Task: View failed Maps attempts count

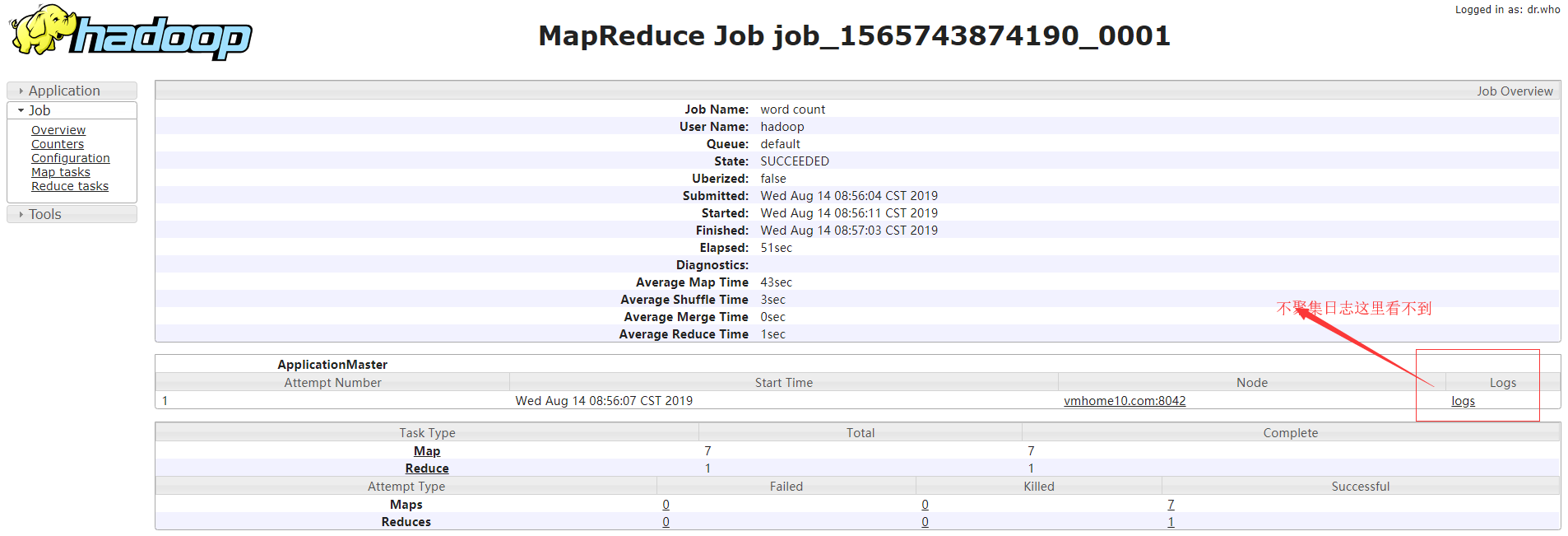Action: coord(666,505)
